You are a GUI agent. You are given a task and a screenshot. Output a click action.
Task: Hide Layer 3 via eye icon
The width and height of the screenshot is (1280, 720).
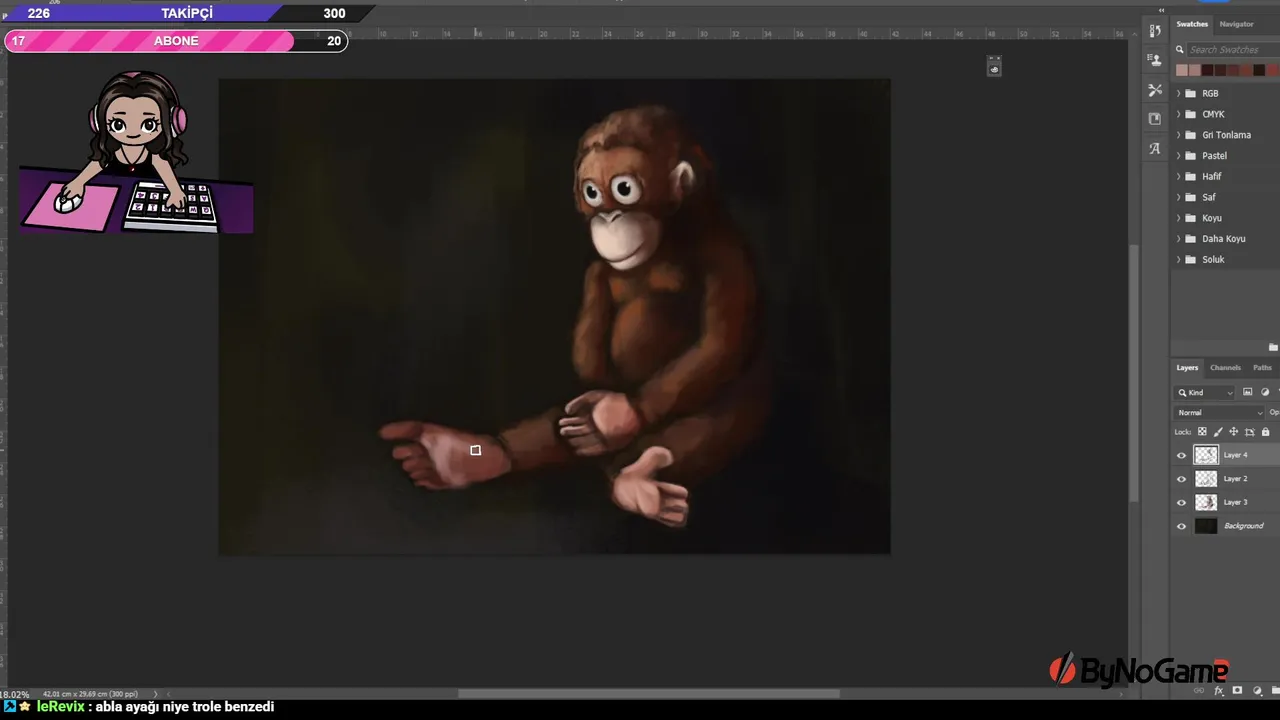[x=1181, y=502]
